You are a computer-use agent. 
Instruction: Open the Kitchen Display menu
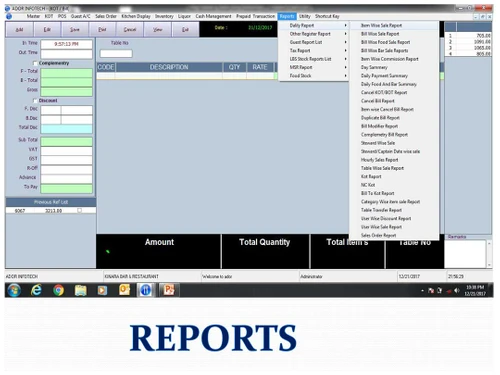point(136,16)
